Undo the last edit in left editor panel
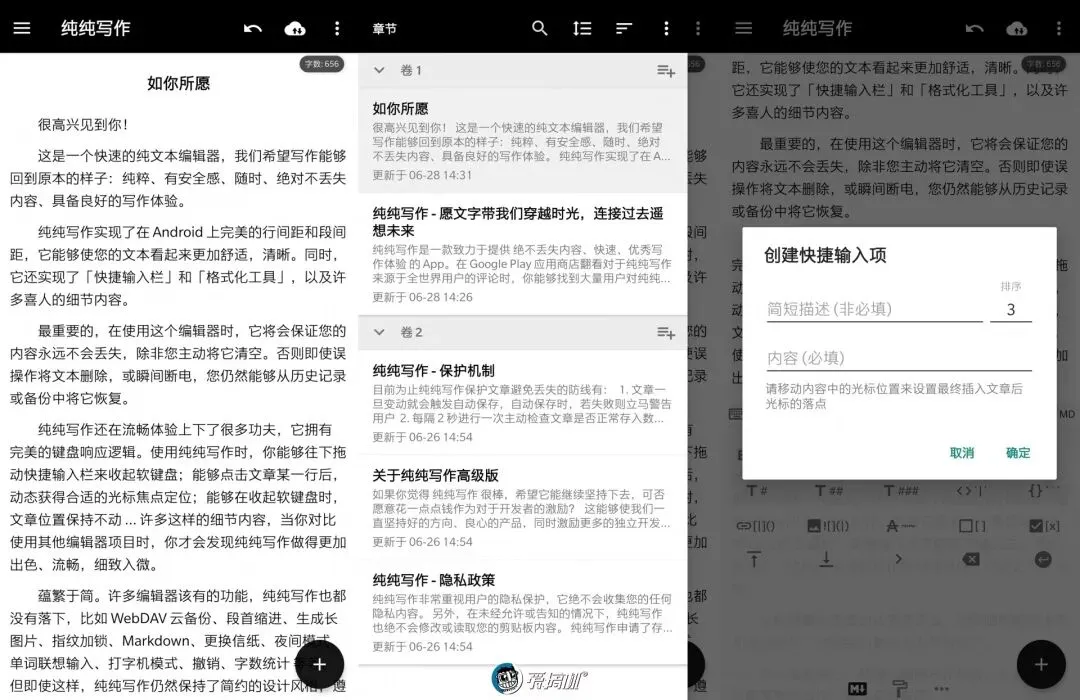 [253, 28]
